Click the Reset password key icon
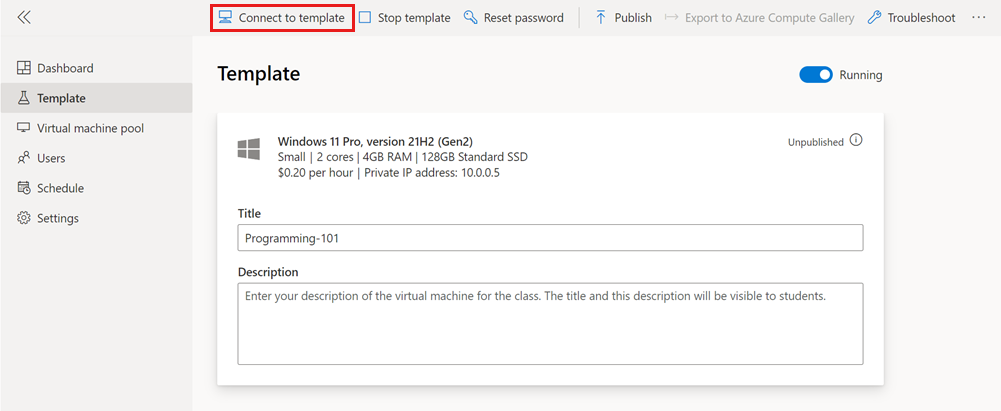This screenshot has width=1001, height=411. click(x=470, y=17)
